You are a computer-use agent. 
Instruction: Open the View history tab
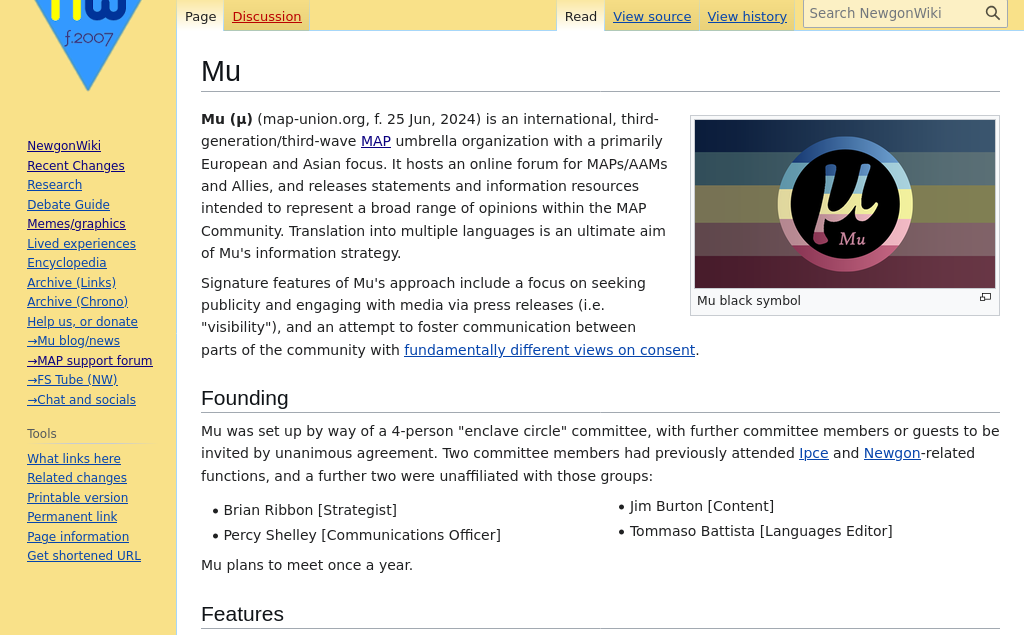coord(747,16)
